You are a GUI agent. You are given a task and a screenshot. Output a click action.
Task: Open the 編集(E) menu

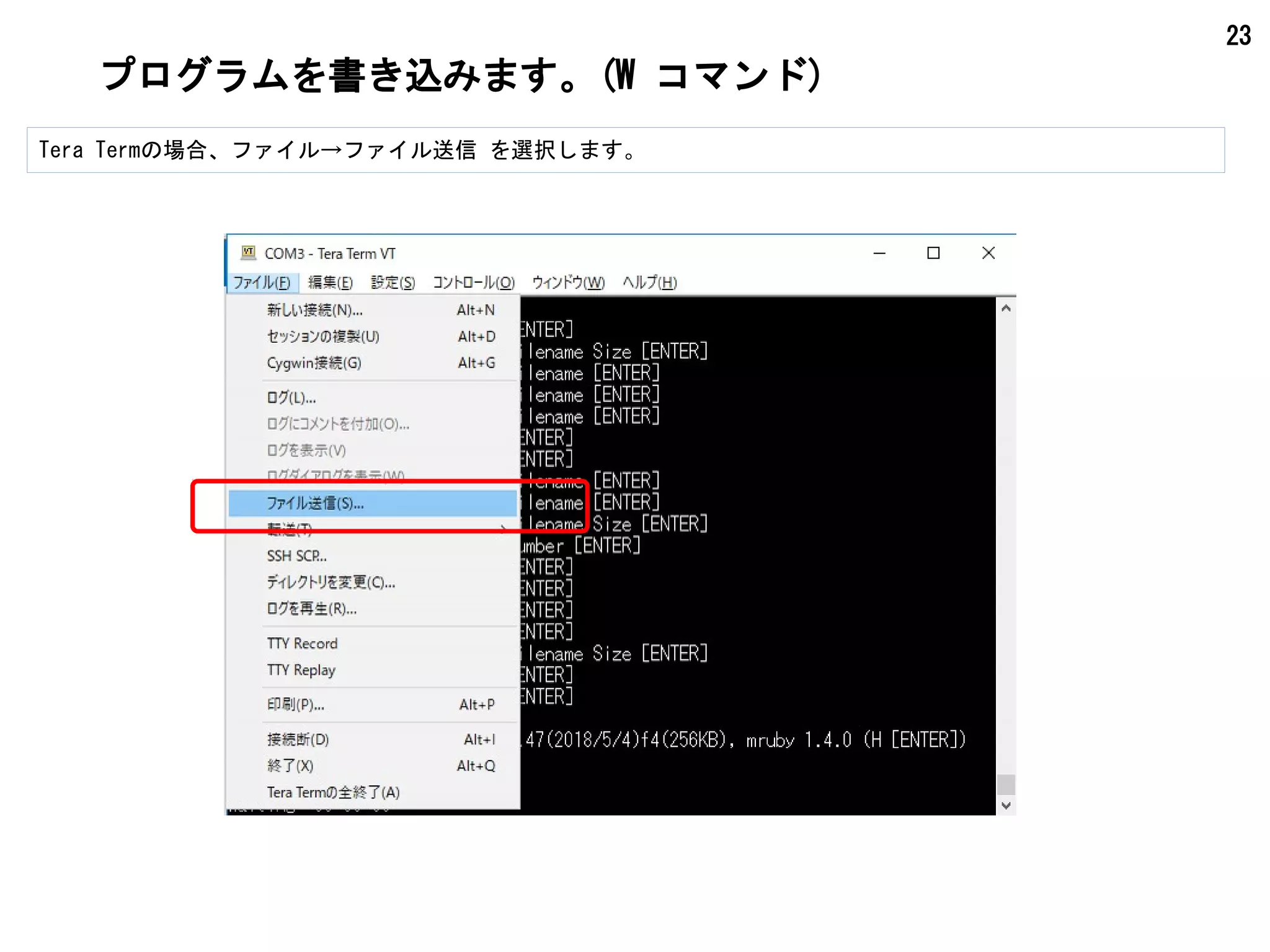(331, 283)
